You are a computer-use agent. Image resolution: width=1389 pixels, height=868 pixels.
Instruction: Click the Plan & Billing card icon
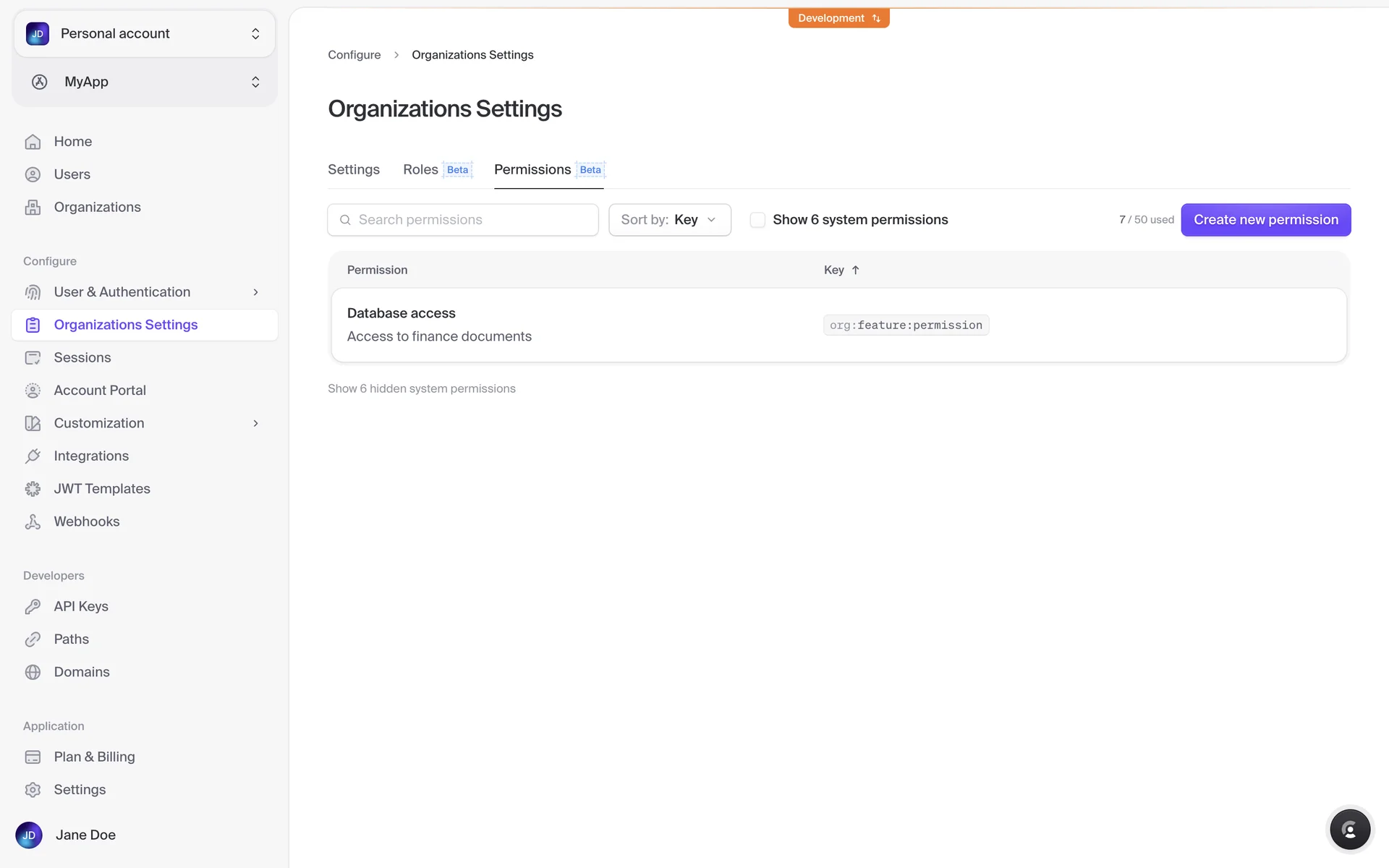(x=33, y=757)
